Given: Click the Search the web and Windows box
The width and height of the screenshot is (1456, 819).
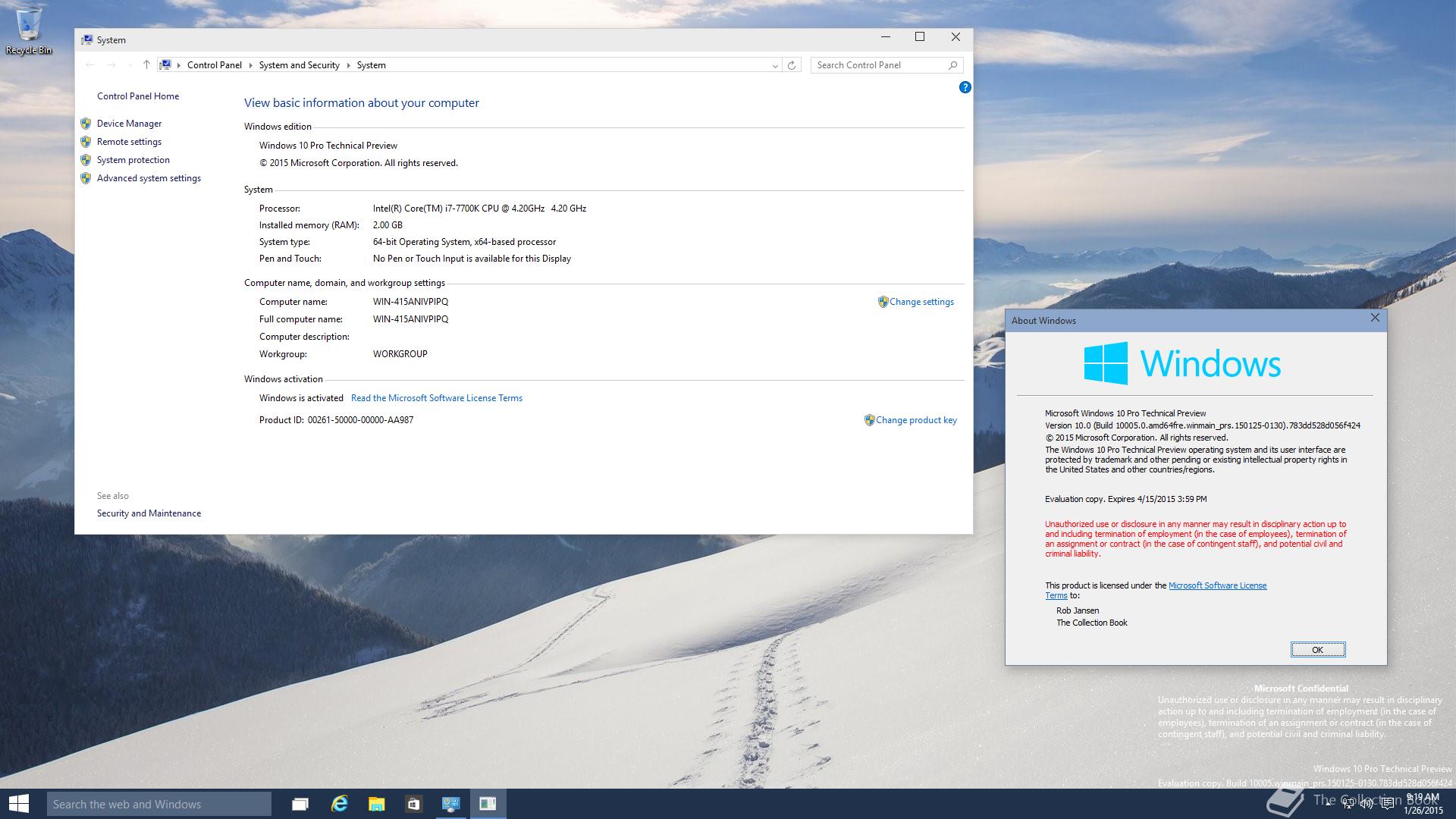Looking at the screenshot, I should (x=158, y=804).
